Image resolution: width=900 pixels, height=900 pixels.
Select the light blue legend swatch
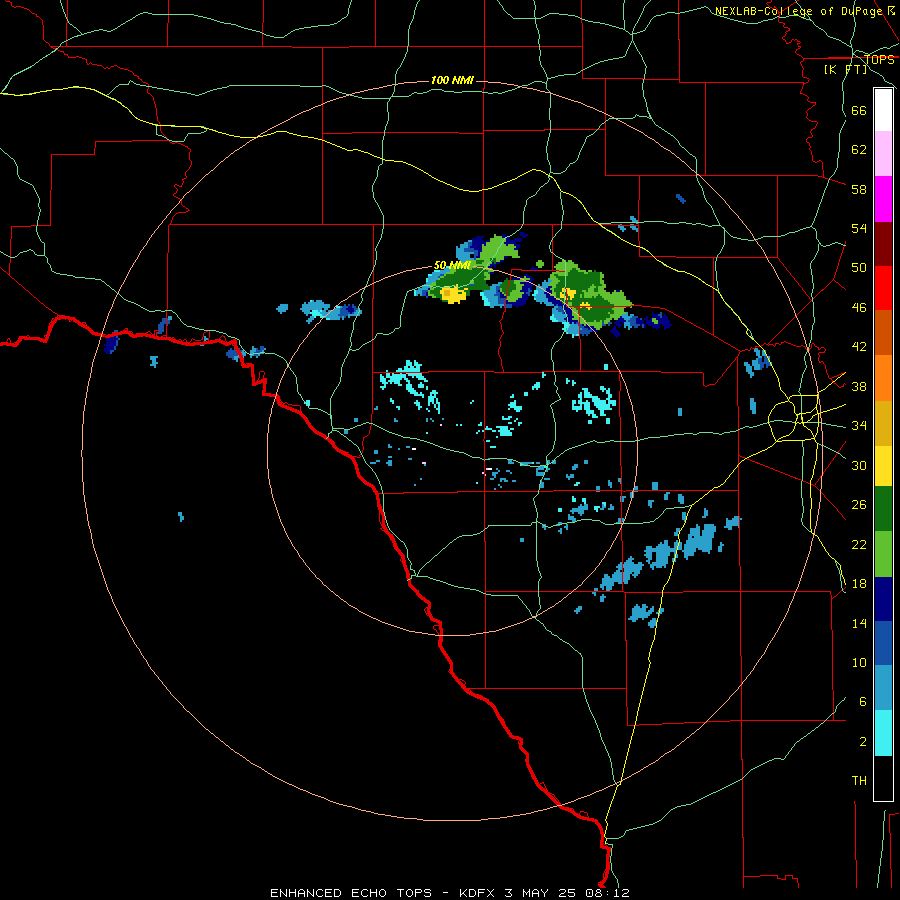pos(883,688)
